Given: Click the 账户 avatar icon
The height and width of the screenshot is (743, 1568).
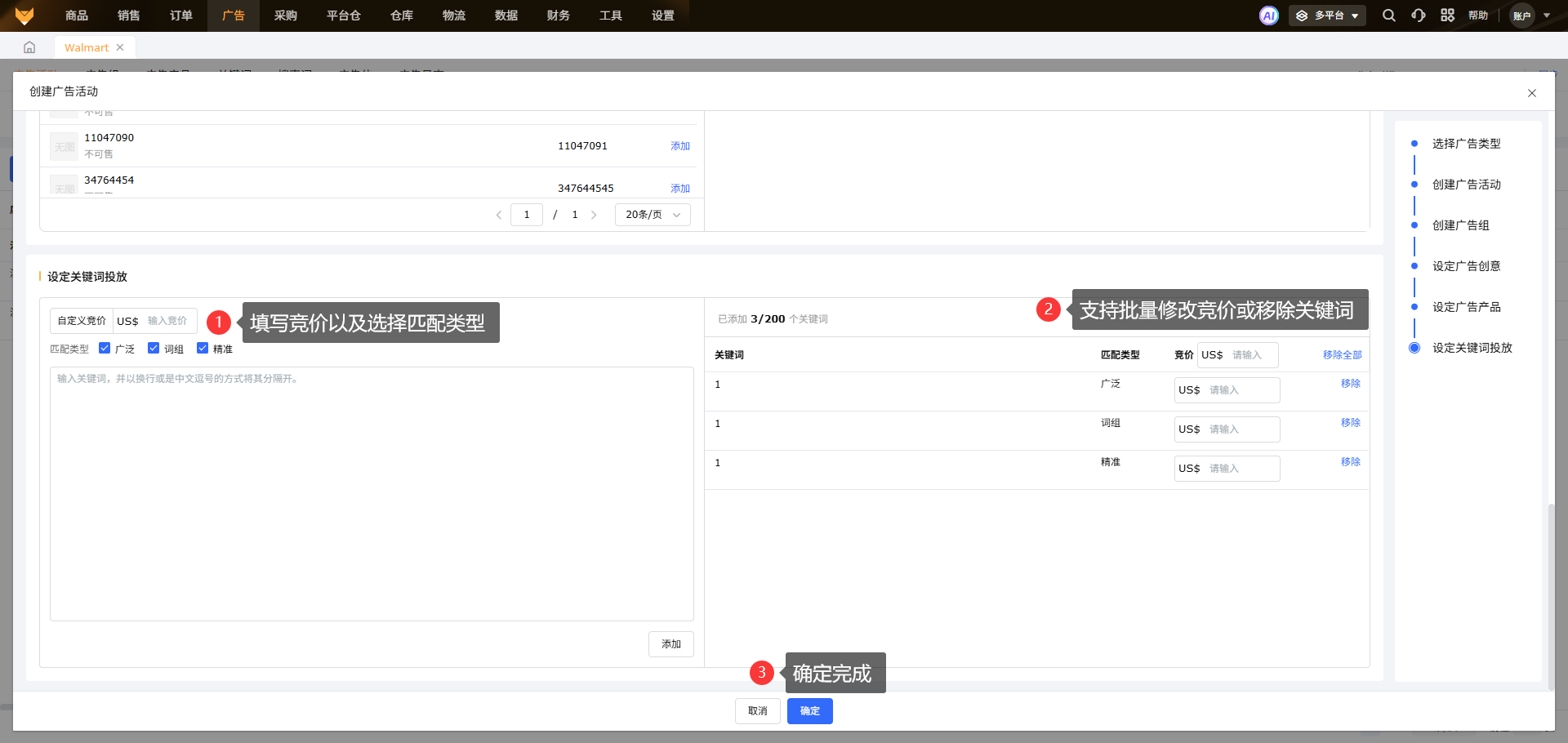Looking at the screenshot, I should (1521, 16).
